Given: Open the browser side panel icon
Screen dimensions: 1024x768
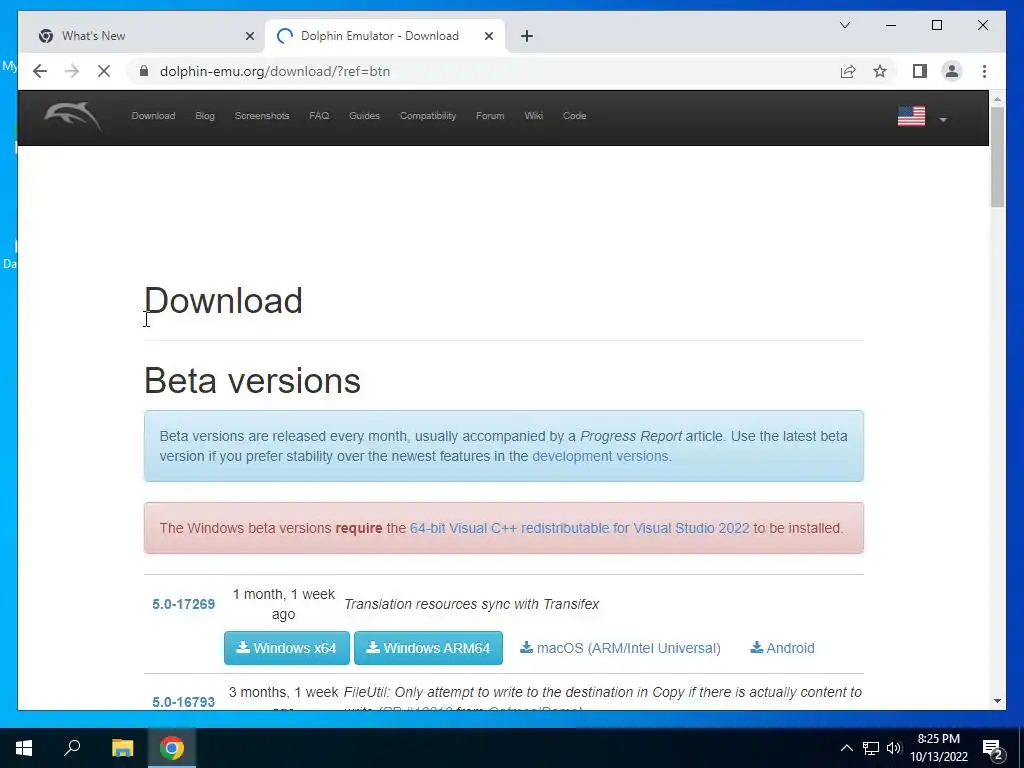Looking at the screenshot, I should 920,71.
